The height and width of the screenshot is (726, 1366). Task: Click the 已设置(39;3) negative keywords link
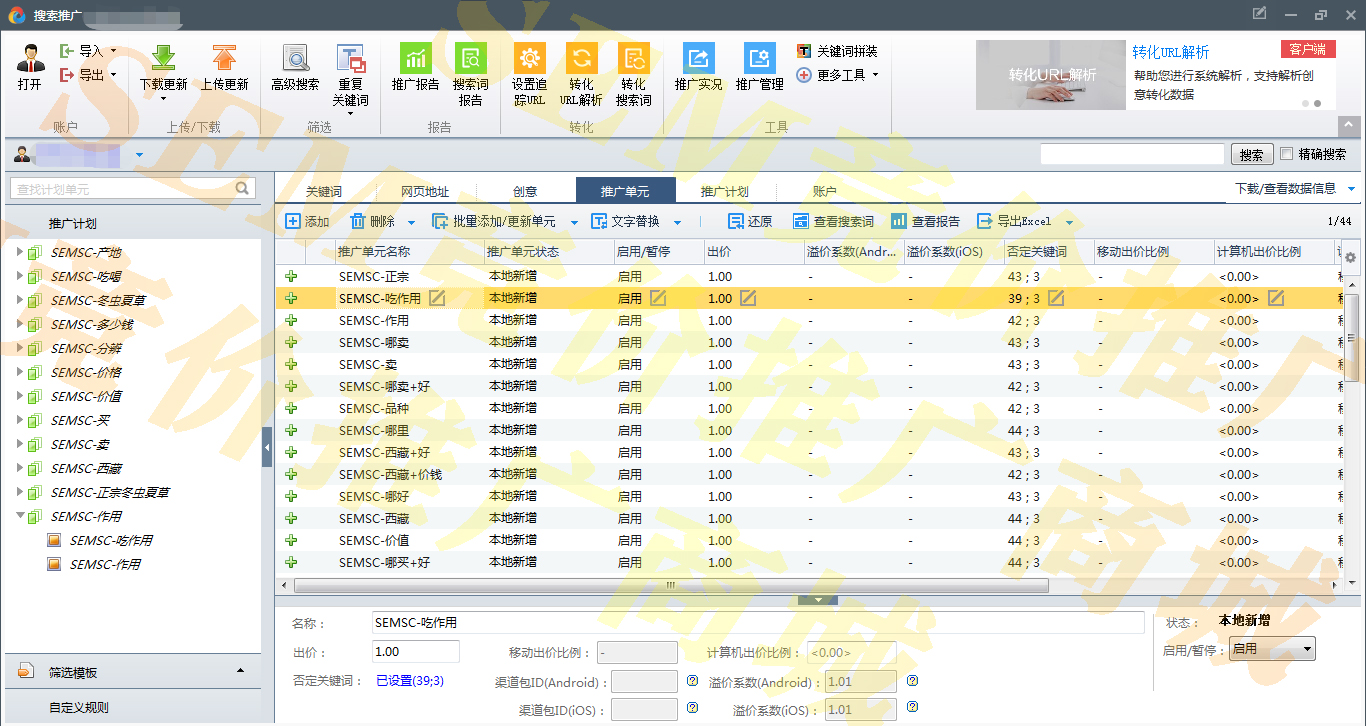click(410, 681)
